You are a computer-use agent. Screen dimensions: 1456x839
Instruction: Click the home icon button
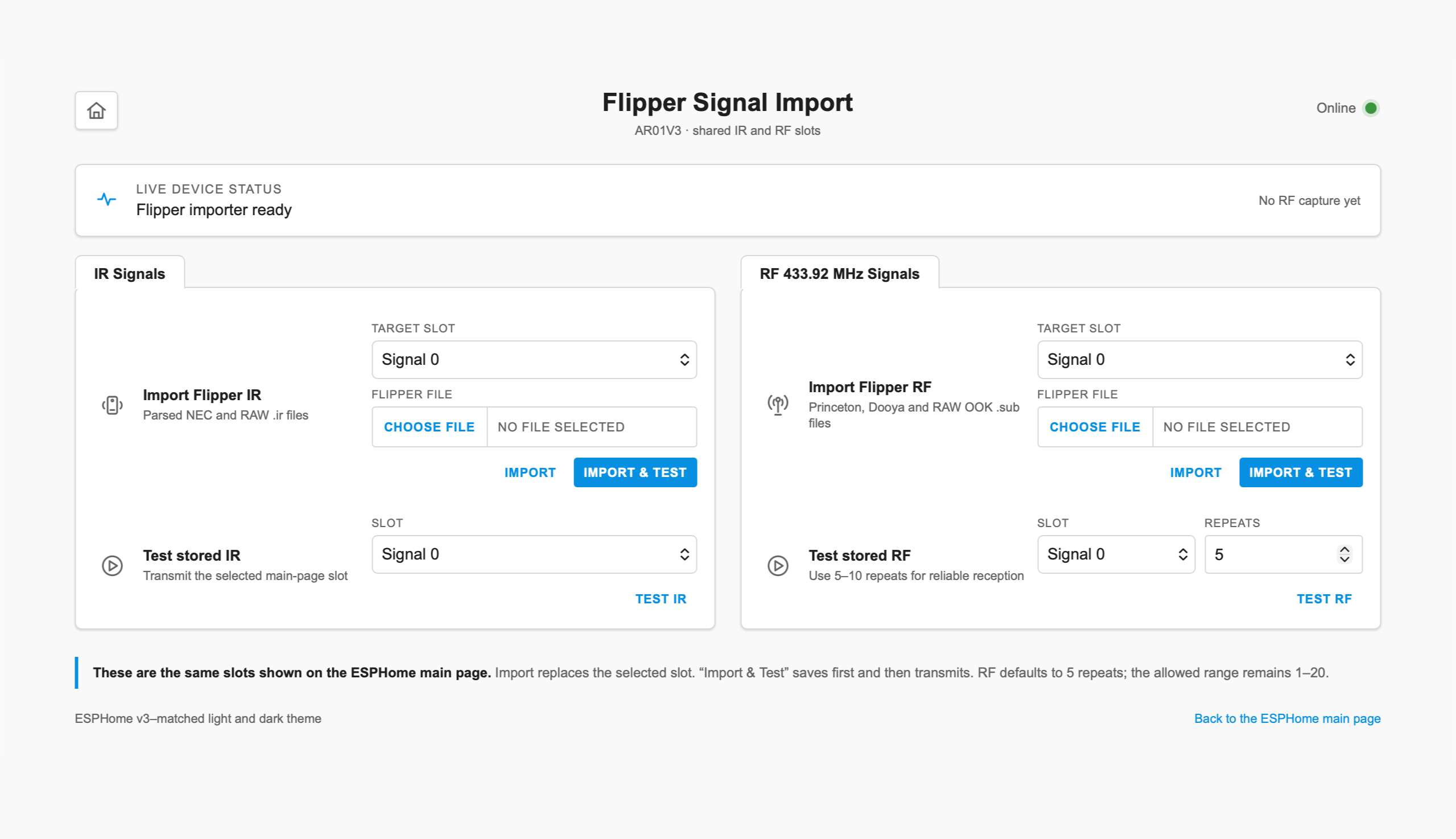(96, 110)
